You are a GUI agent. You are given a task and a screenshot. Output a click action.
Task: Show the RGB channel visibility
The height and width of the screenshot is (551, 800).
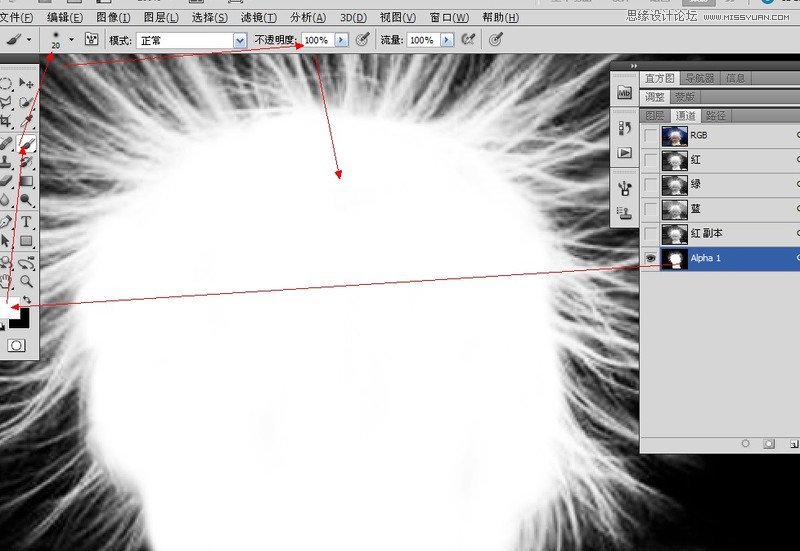[x=651, y=136]
